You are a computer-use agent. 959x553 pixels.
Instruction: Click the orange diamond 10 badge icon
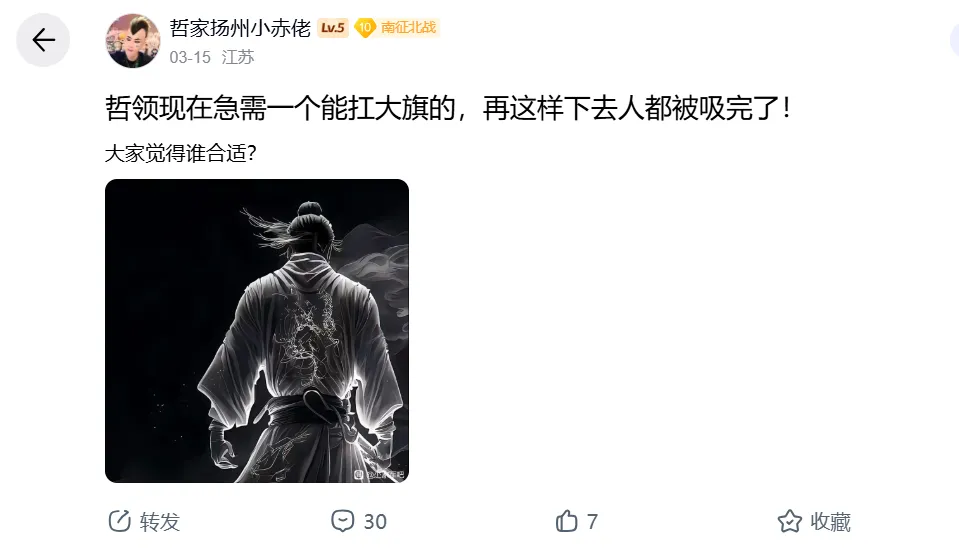coord(365,28)
